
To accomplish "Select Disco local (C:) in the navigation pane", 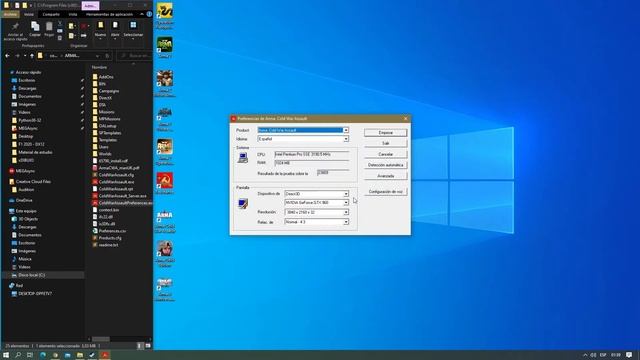I will pos(31,275).
